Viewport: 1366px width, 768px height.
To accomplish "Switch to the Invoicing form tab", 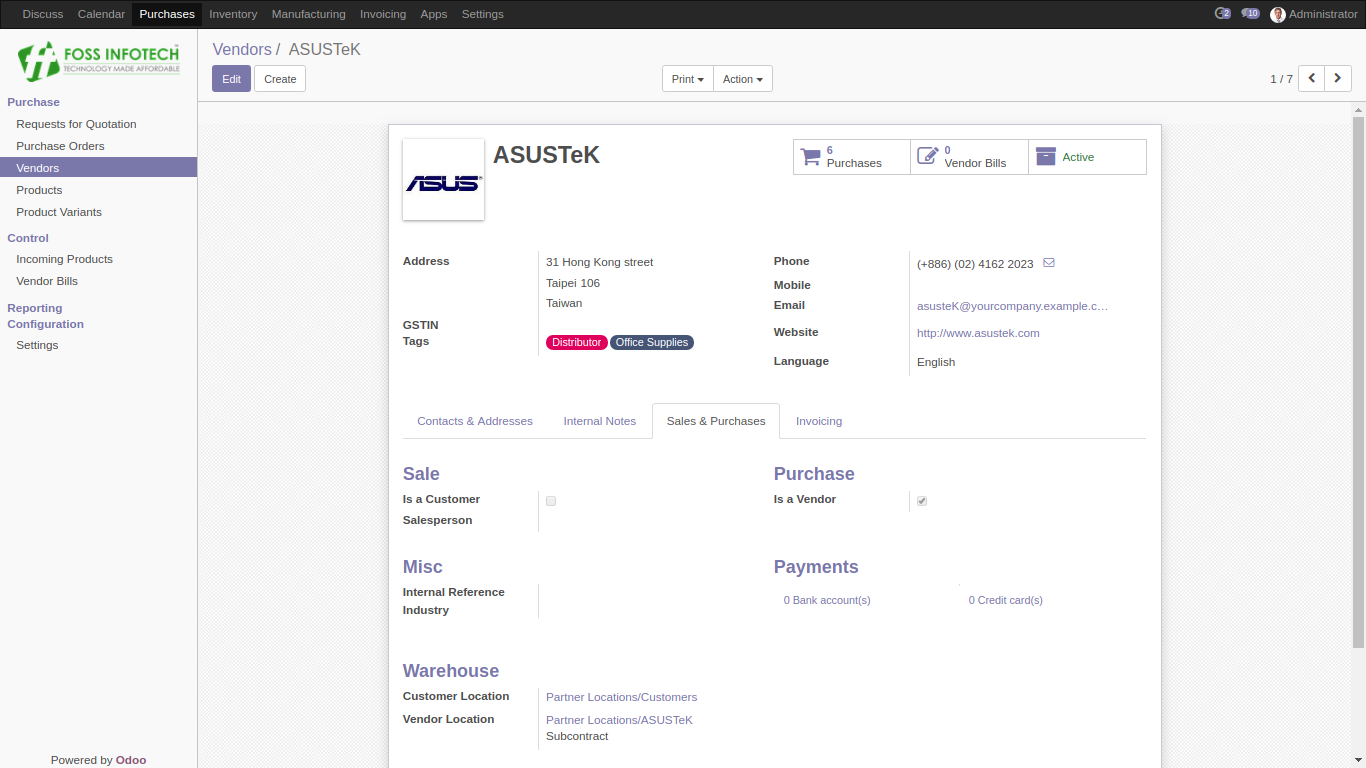I will click(819, 421).
